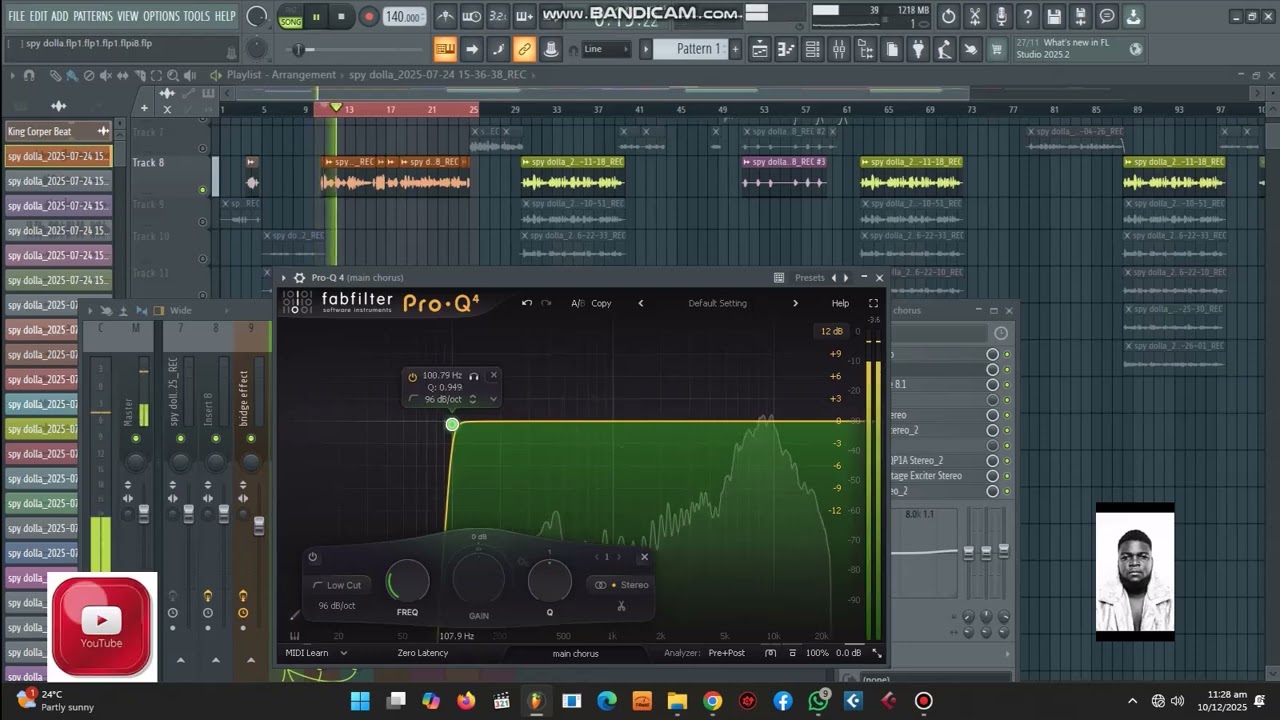1280x720 pixels.
Task: Adjust the Q knob
Action: tap(549, 581)
